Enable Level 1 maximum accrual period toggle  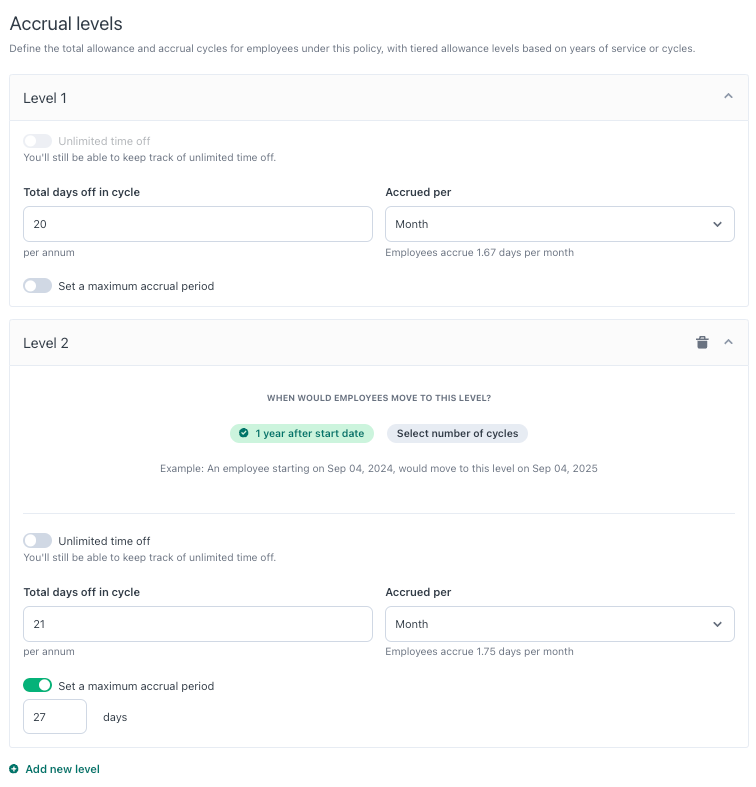click(38, 286)
